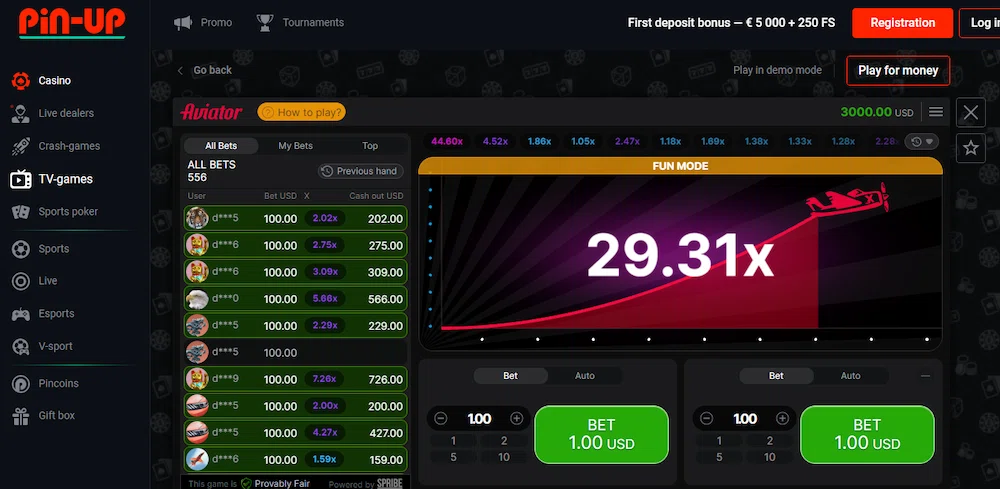Image resolution: width=1000 pixels, height=489 pixels.
Task: Click left bet amount field
Action: coord(479,419)
